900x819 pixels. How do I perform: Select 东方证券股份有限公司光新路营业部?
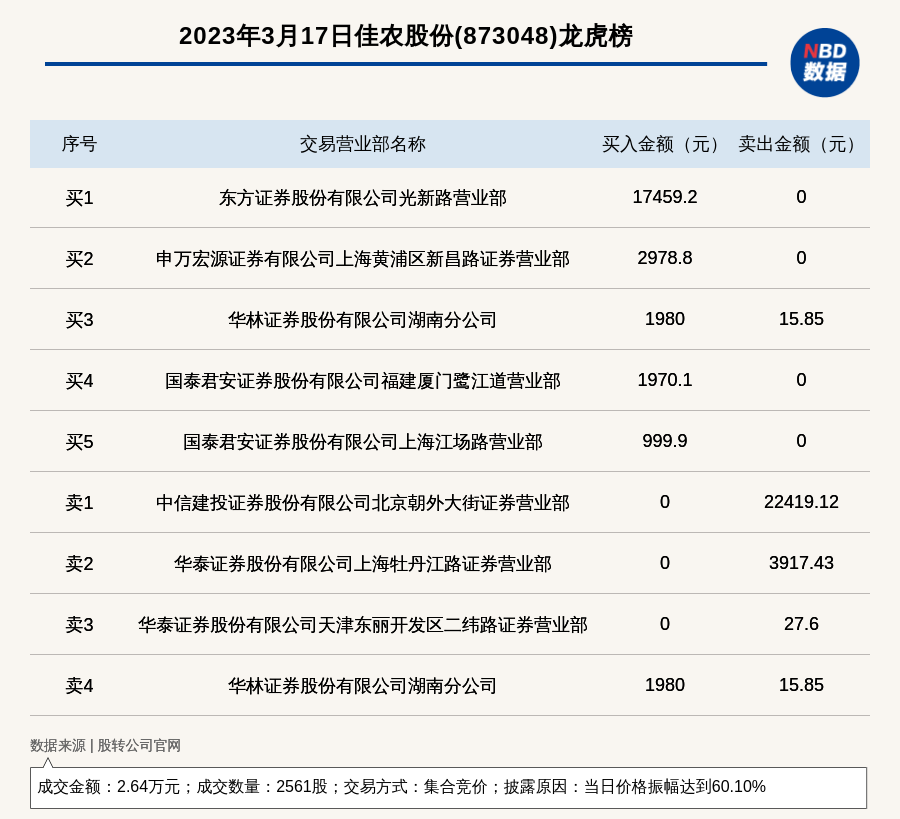click(362, 198)
